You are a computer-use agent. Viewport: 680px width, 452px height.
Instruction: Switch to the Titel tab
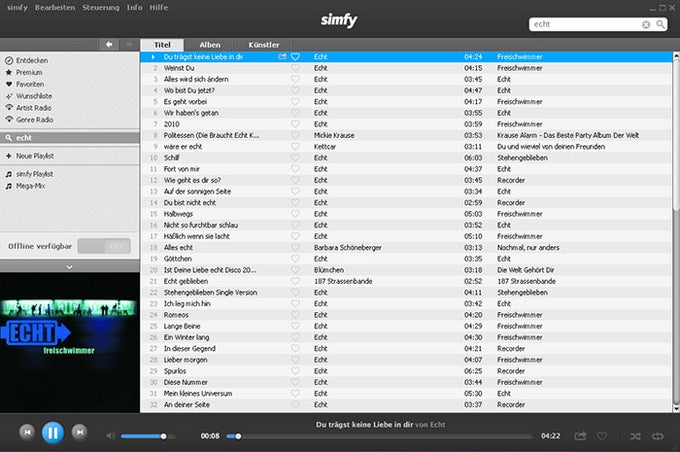162,45
